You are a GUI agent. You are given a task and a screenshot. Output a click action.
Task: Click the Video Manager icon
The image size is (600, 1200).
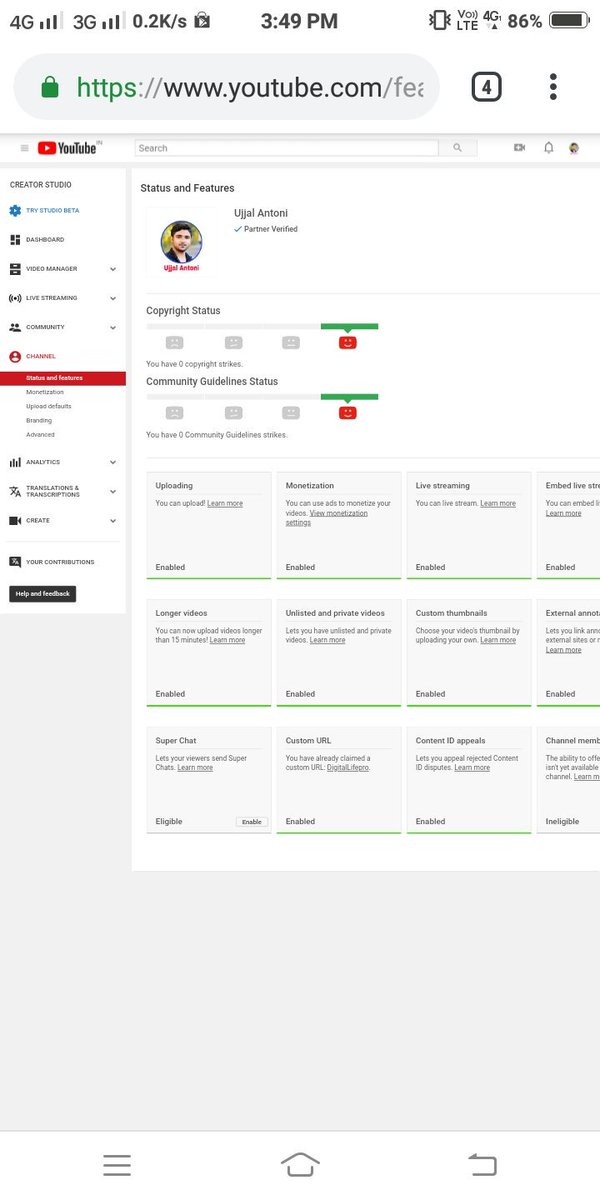tap(15, 269)
